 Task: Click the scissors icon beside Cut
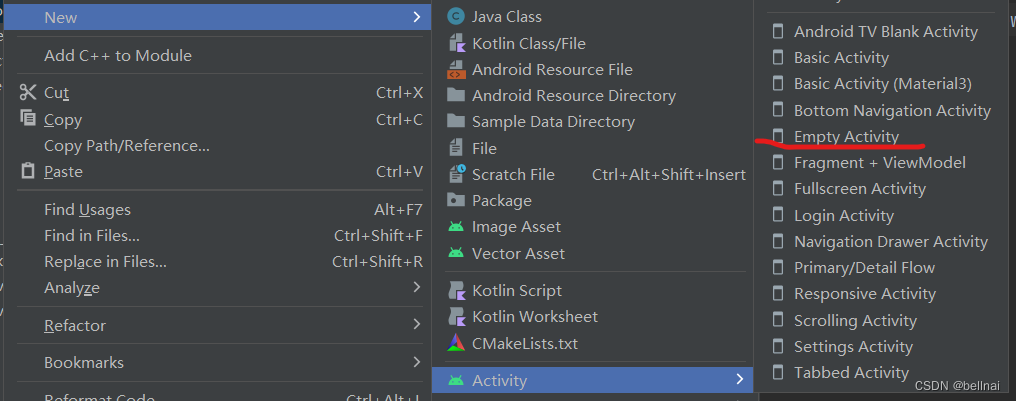click(x=28, y=93)
